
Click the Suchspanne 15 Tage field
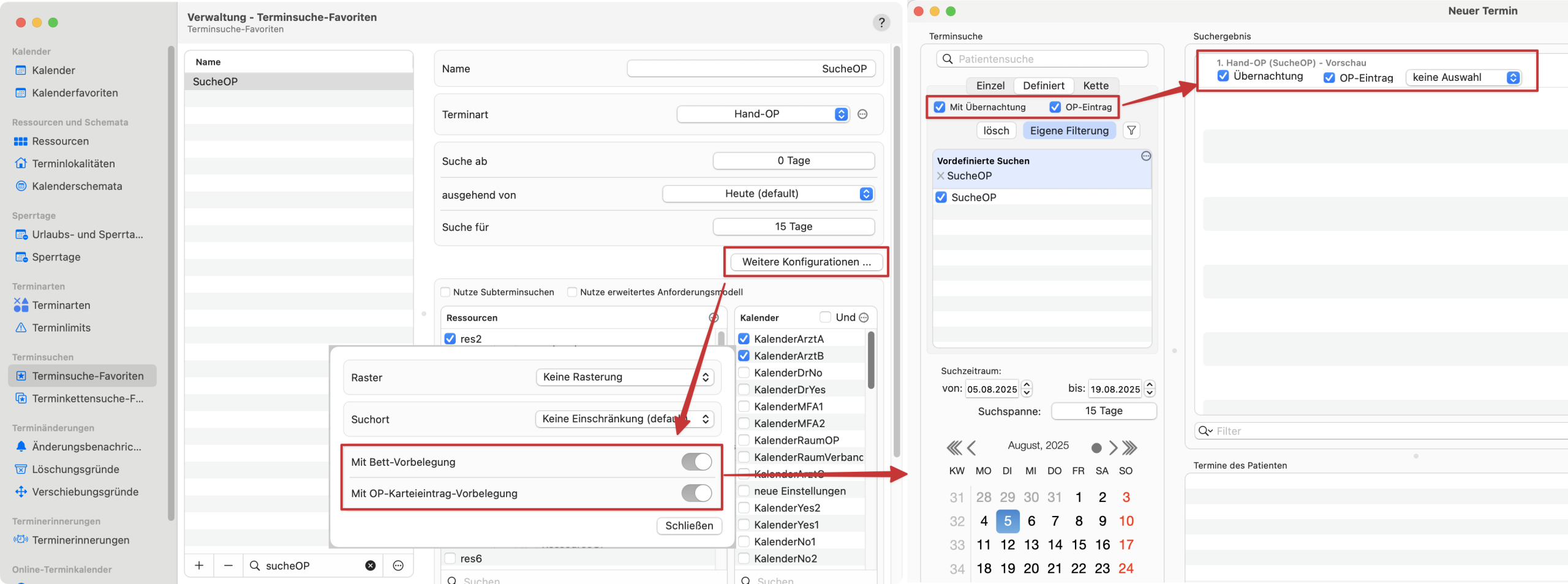[1104, 411]
